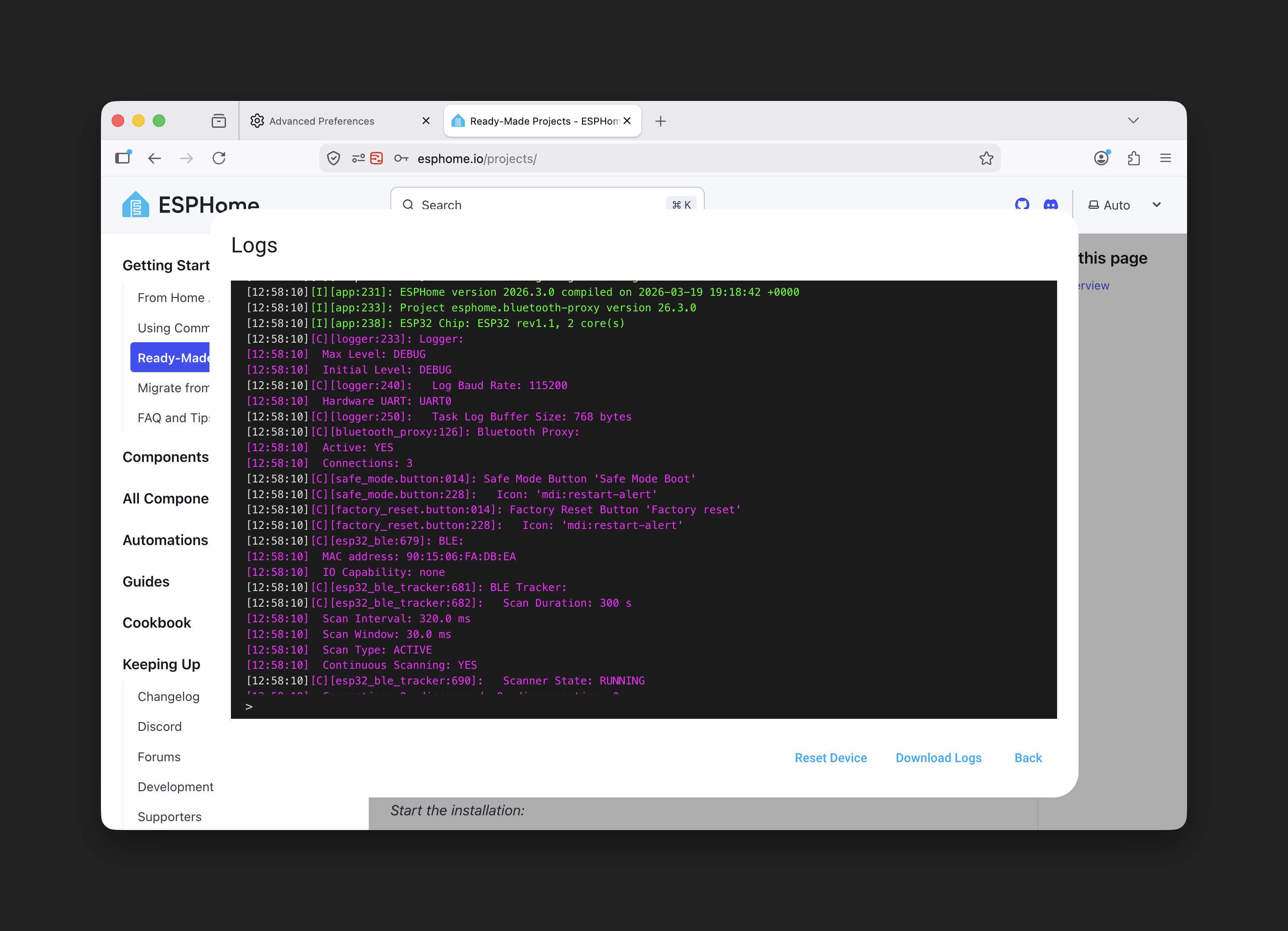Toggle the sidebar panel button

pos(123,158)
